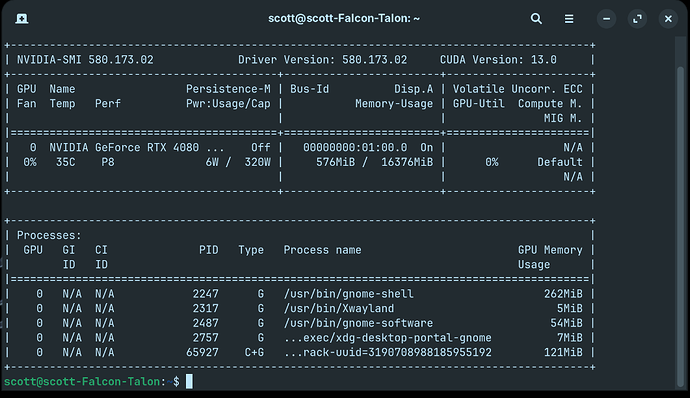Image resolution: width=690 pixels, height=398 pixels.
Task: Click the 54MiB gnome-software memory usage
Action: (x=566, y=323)
